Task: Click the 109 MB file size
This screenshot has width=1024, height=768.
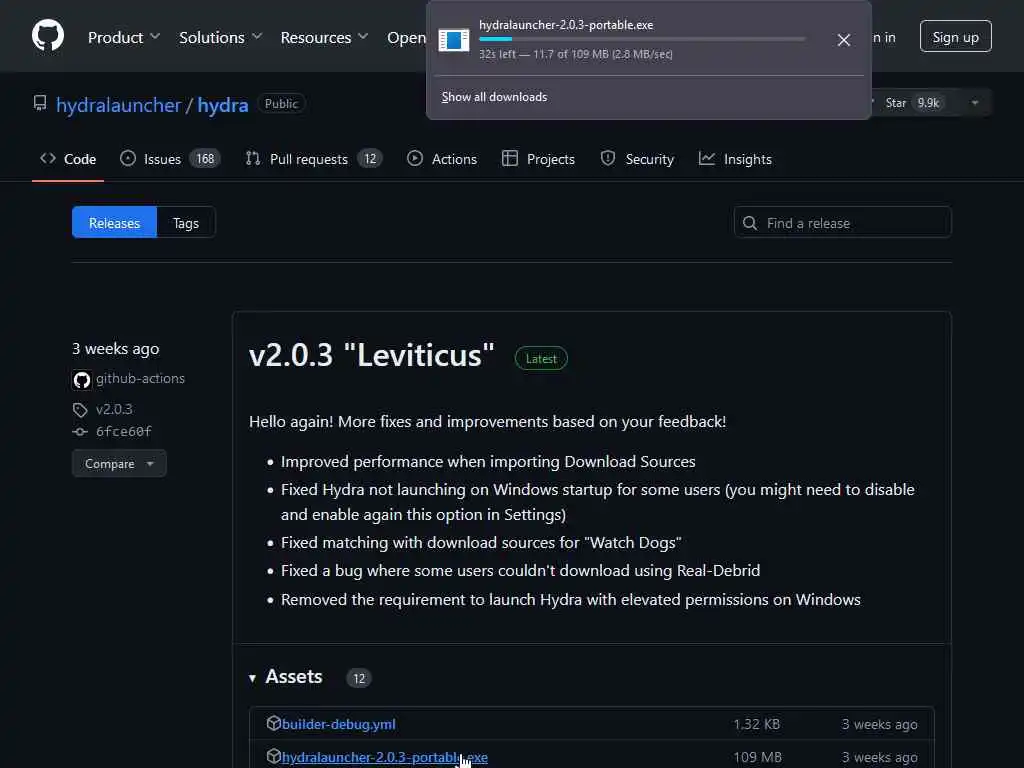Action: (x=758, y=758)
